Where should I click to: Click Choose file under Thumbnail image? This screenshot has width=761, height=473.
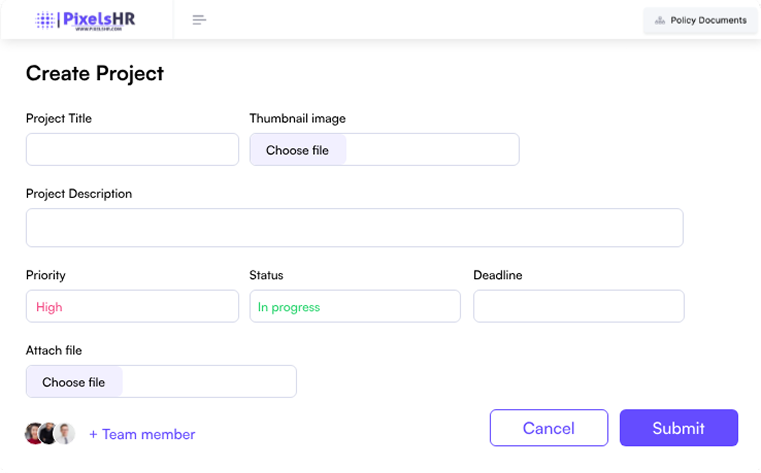[x=297, y=150]
